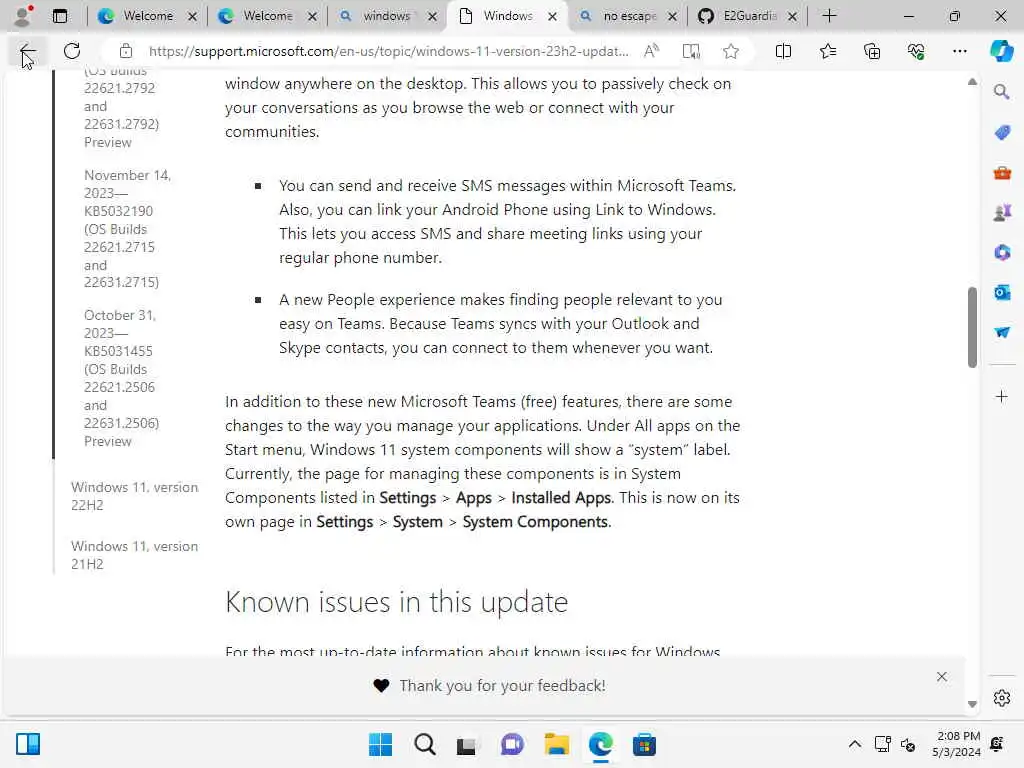Expand Windows 11, version 21H2 section
Screen dimensions: 1024x768
pyautogui.click(x=135, y=554)
